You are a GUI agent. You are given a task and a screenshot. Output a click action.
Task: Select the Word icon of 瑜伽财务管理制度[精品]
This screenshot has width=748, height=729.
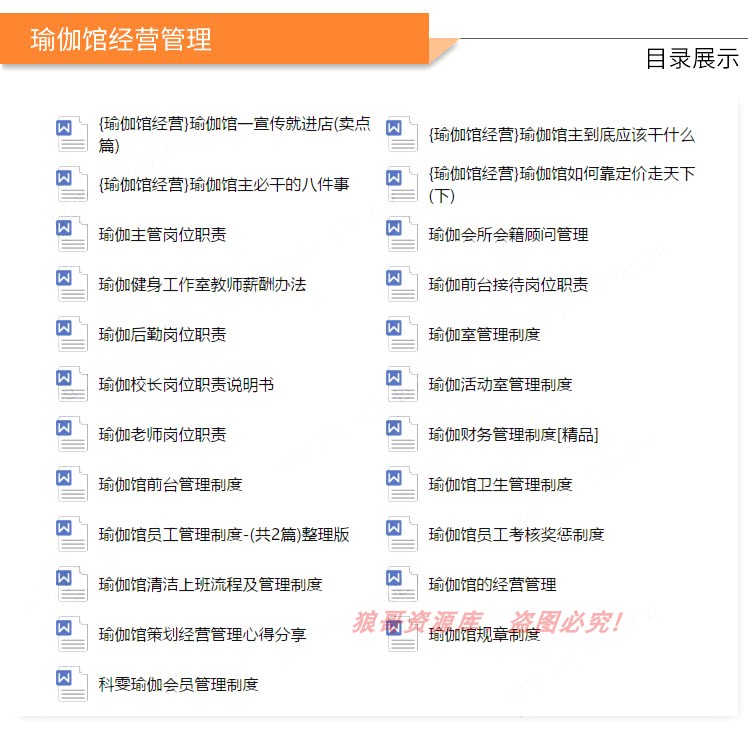pyautogui.click(x=402, y=435)
